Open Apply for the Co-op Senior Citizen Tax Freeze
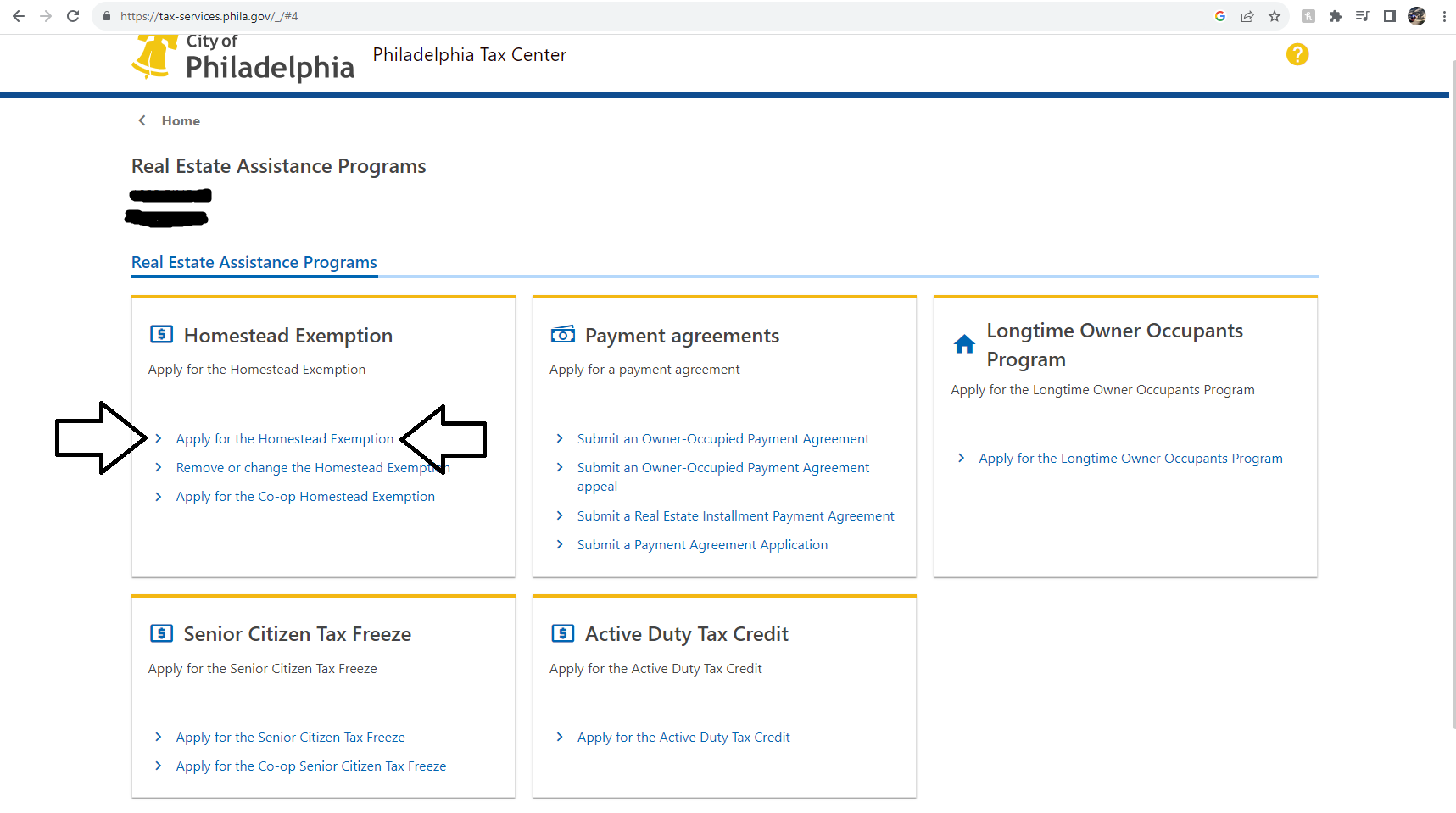The width and height of the screenshot is (1456, 813). pos(311,766)
